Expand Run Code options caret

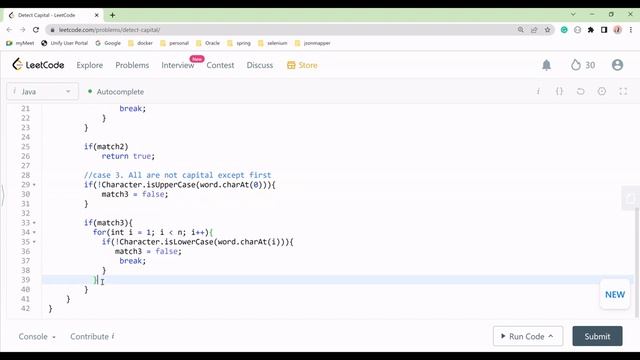coord(551,336)
